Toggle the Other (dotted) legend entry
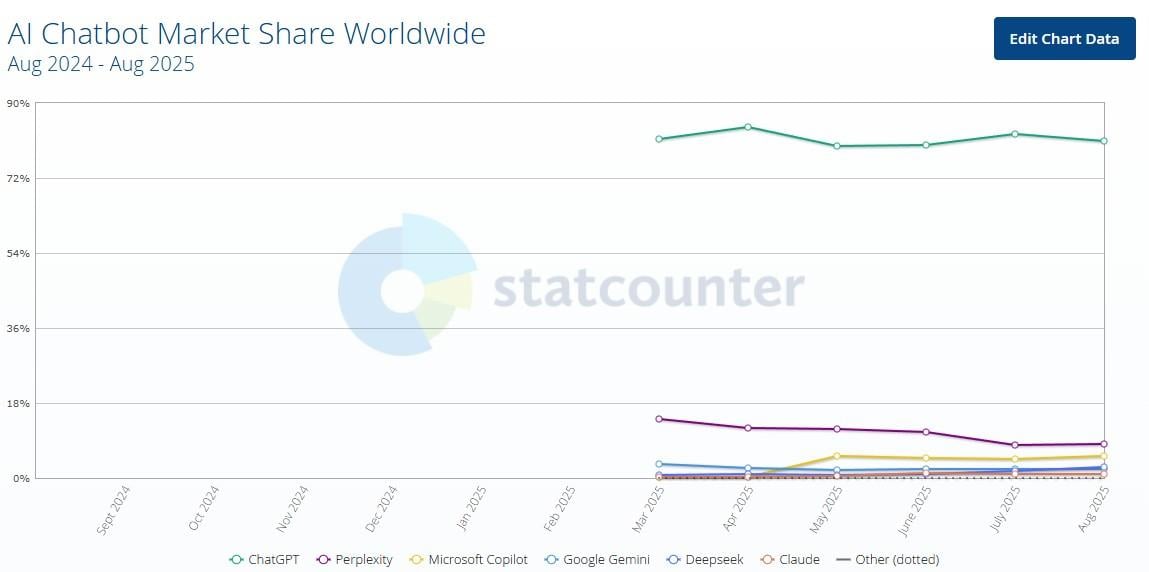The width and height of the screenshot is (1149, 572). point(887,560)
